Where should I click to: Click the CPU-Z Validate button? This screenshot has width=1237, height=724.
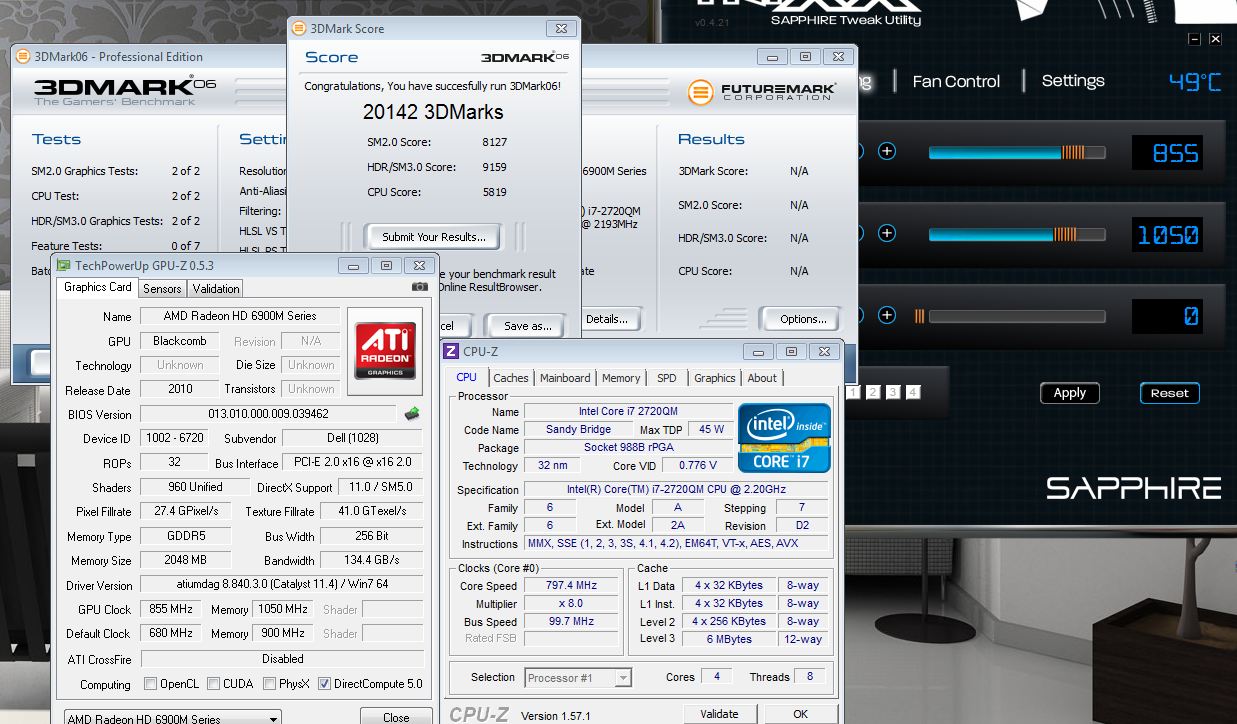[x=719, y=714]
